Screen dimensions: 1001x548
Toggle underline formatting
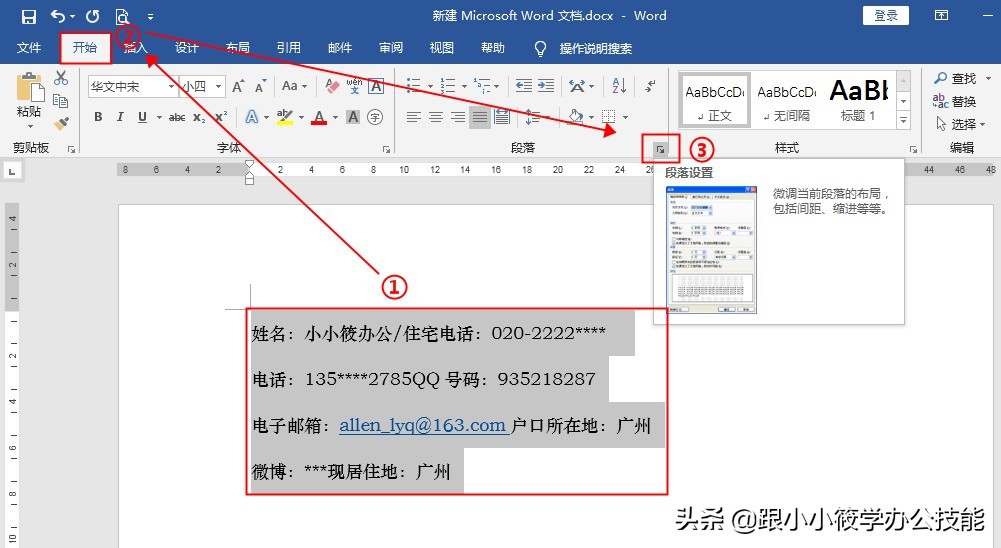(142, 117)
